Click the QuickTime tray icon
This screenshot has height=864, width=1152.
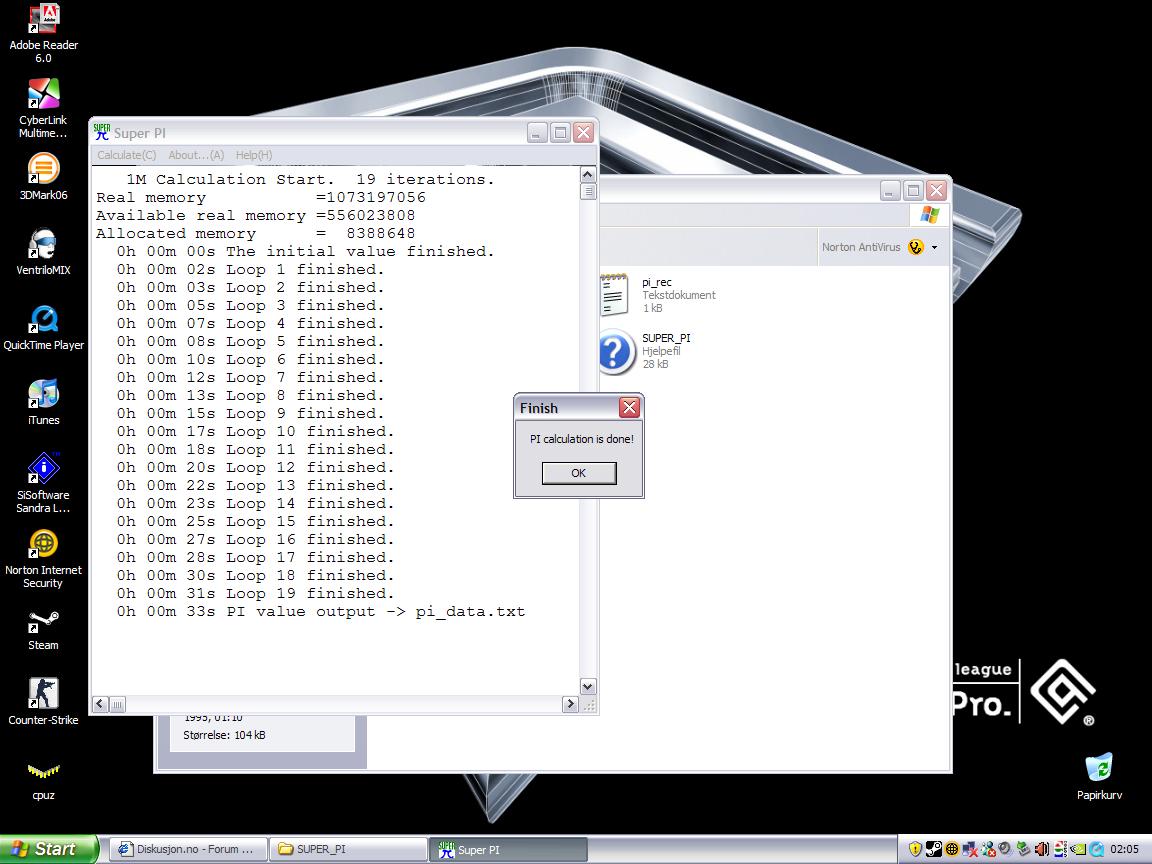[1096, 849]
